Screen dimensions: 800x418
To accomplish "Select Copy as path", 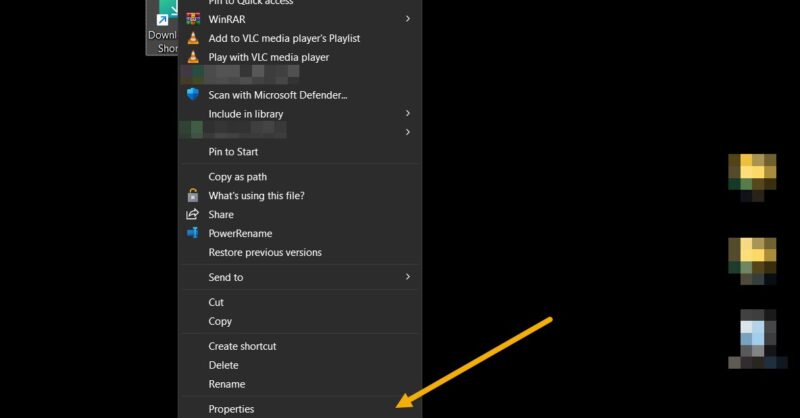I will click(x=300, y=177).
